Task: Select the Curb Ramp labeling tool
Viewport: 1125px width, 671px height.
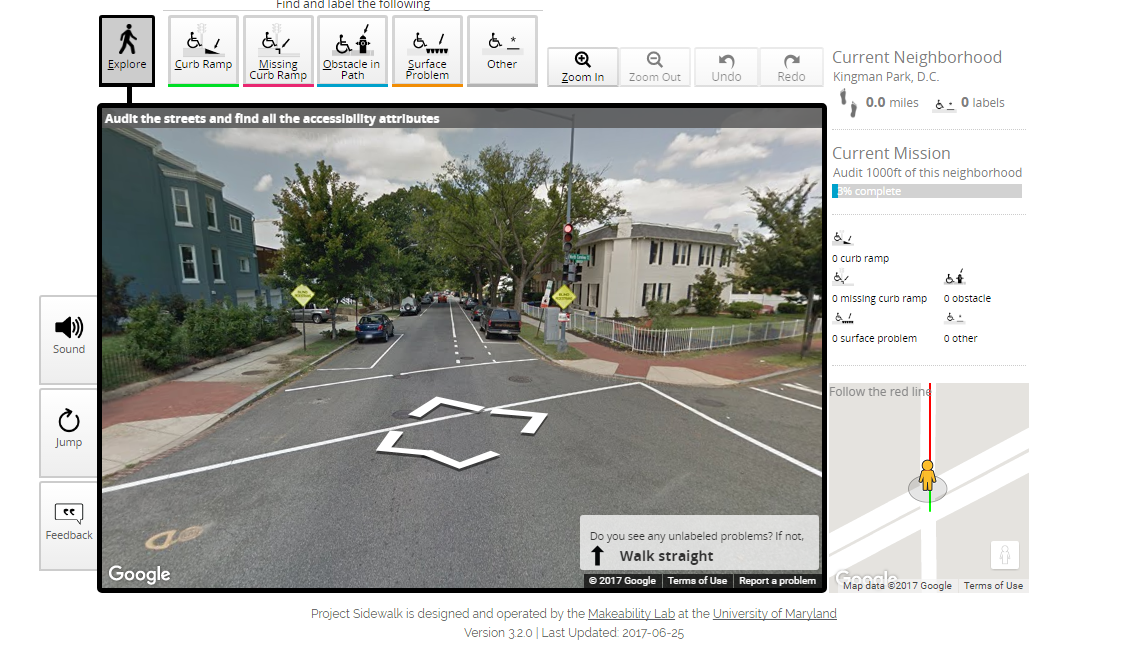Action: point(202,50)
